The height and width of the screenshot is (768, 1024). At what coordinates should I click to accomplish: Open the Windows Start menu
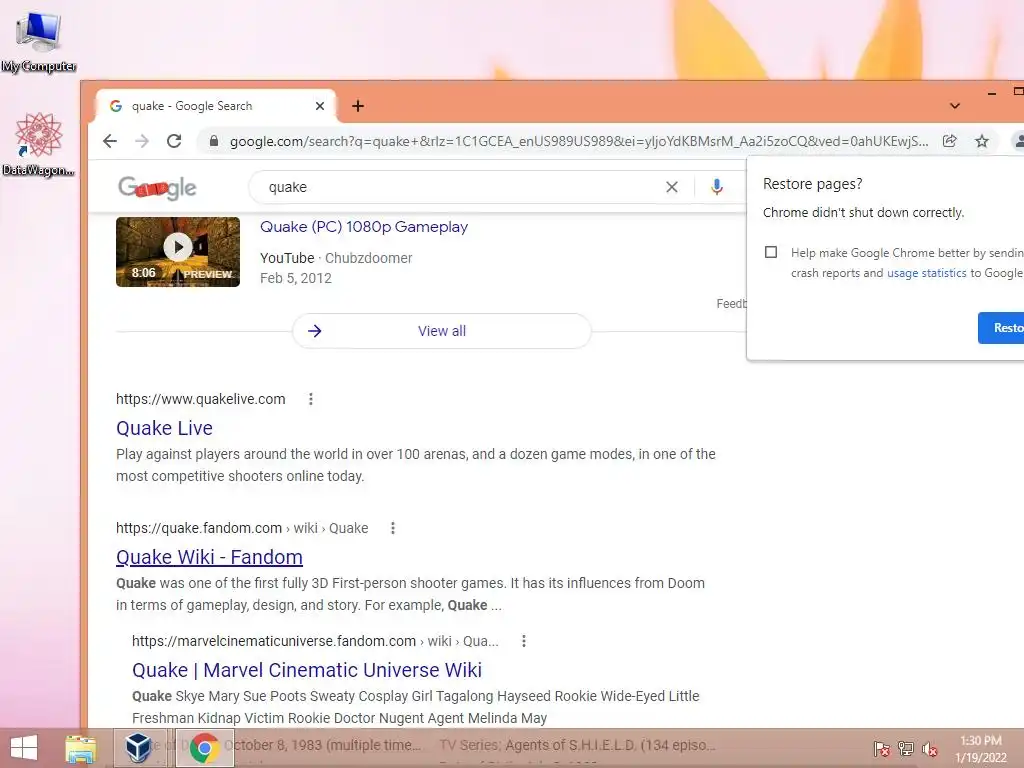click(24, 748)
